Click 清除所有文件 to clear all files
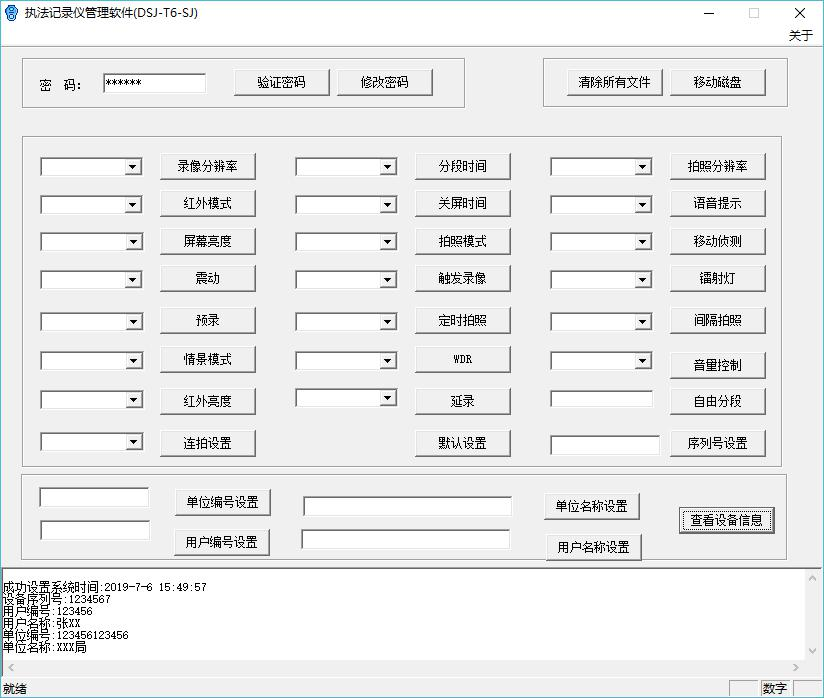Viewport: 824px width, 698px height. click(614, 82)
